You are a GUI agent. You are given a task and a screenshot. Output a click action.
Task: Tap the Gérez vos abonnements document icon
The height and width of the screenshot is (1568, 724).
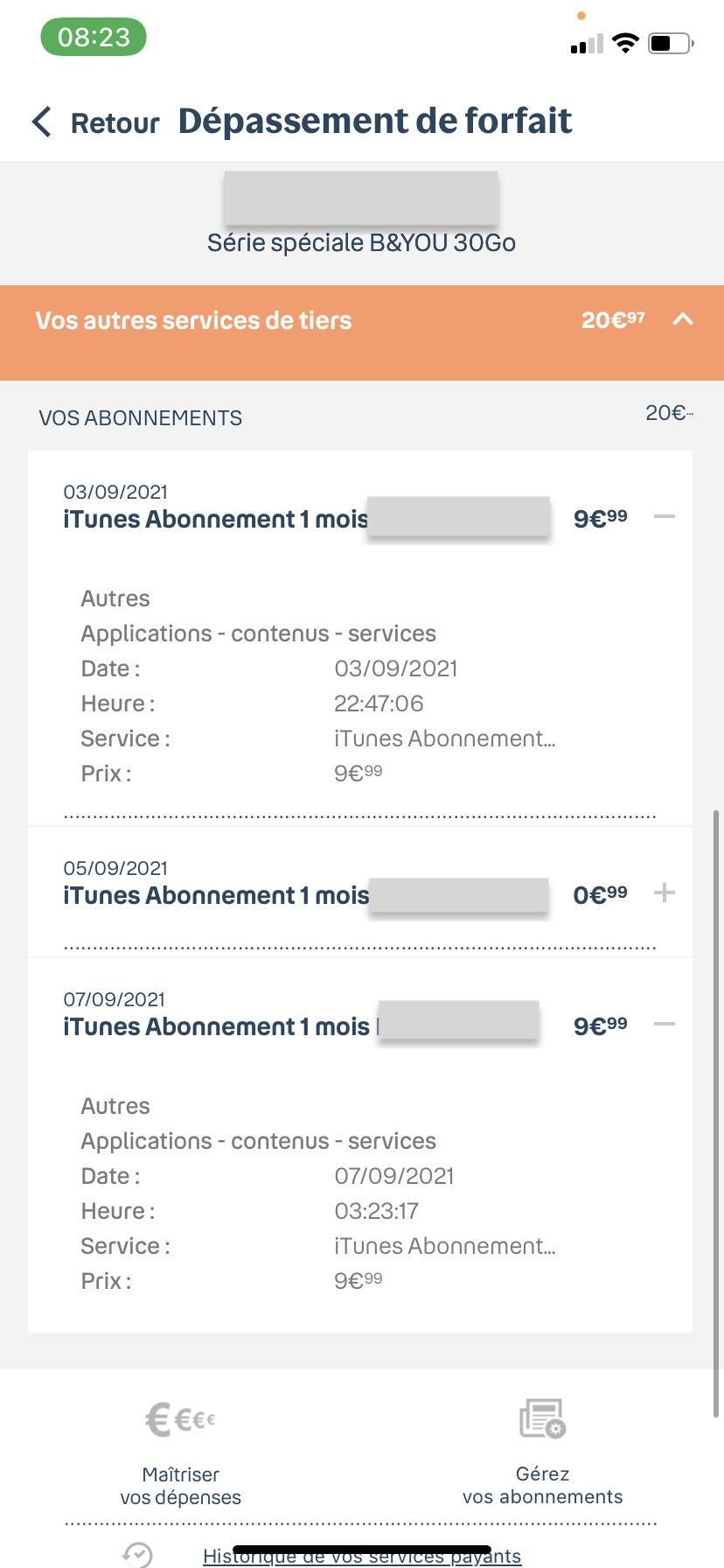click(543, 1419)
